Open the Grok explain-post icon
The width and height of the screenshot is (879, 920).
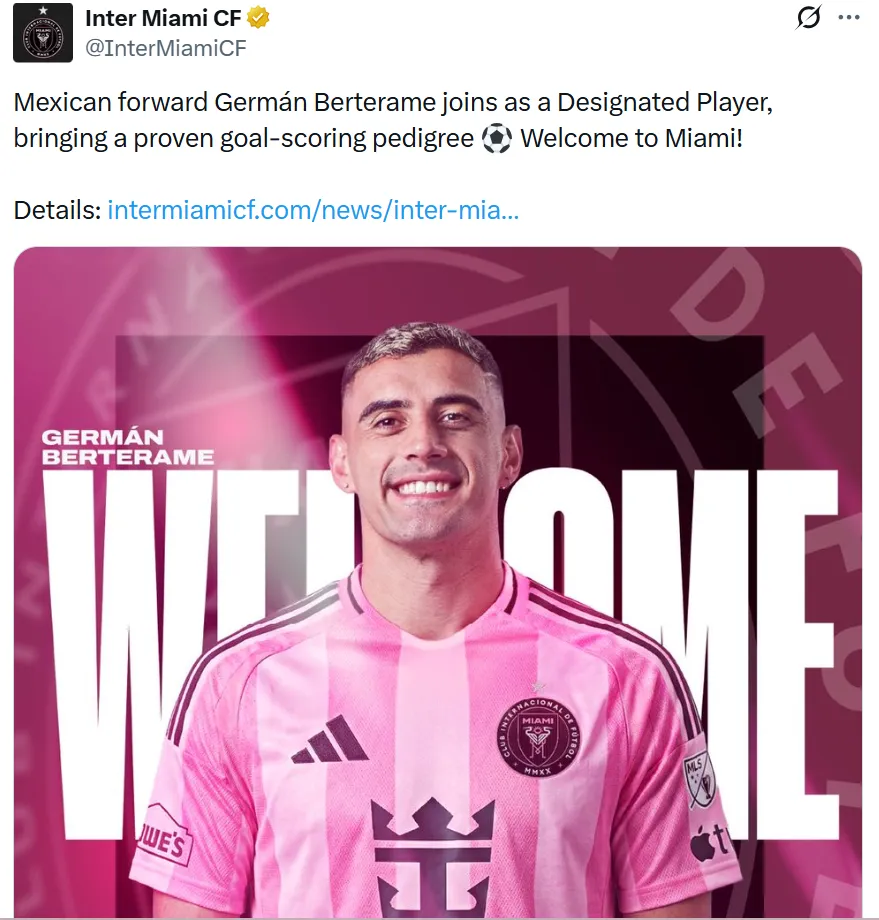point(808,17)
